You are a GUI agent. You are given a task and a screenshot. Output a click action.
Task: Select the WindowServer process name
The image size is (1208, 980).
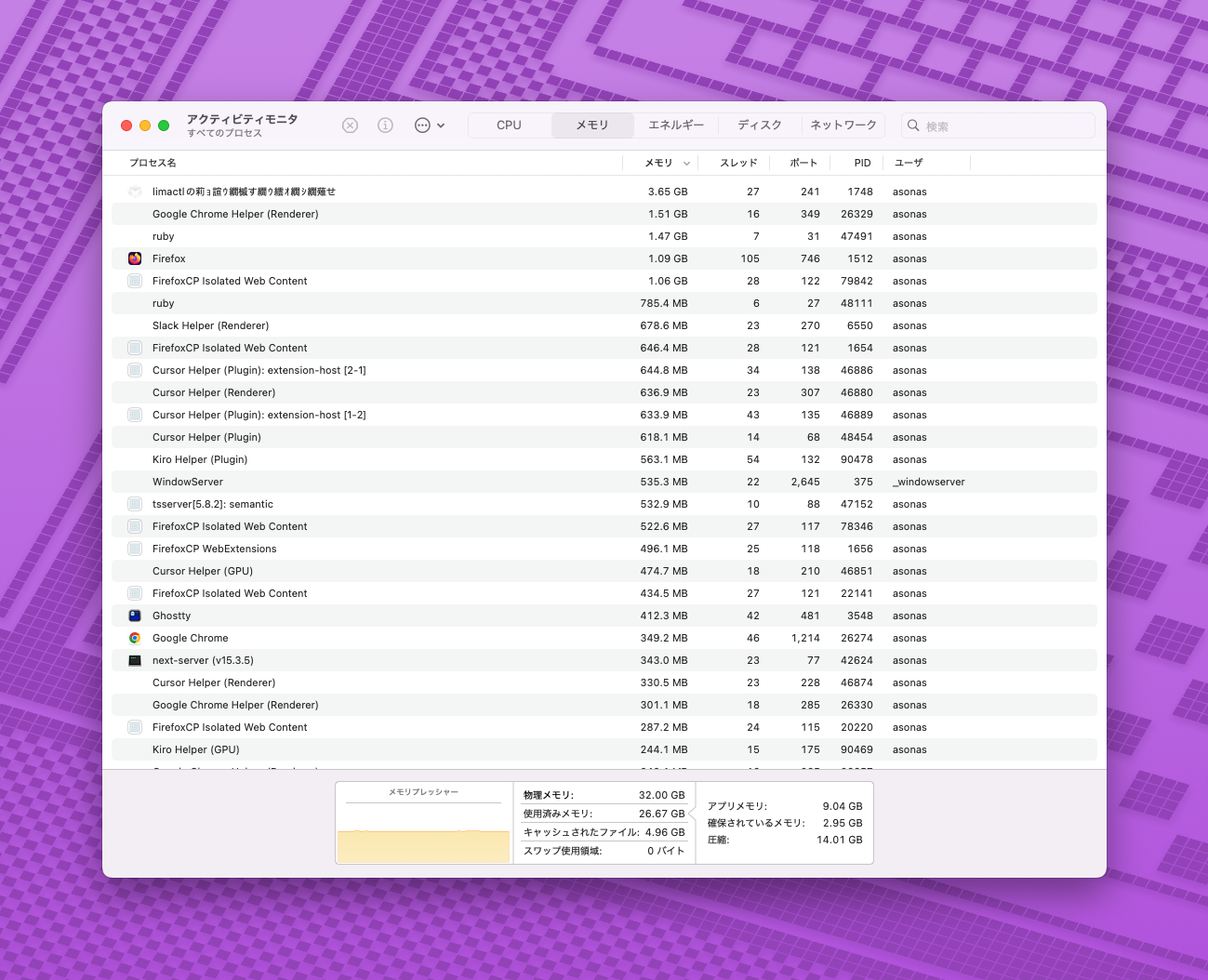coord(188,482)
